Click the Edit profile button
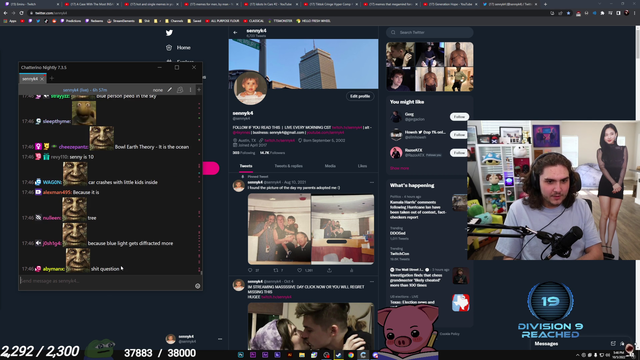The height and width of the screenshot is (360, 640). tap(360, 96)
